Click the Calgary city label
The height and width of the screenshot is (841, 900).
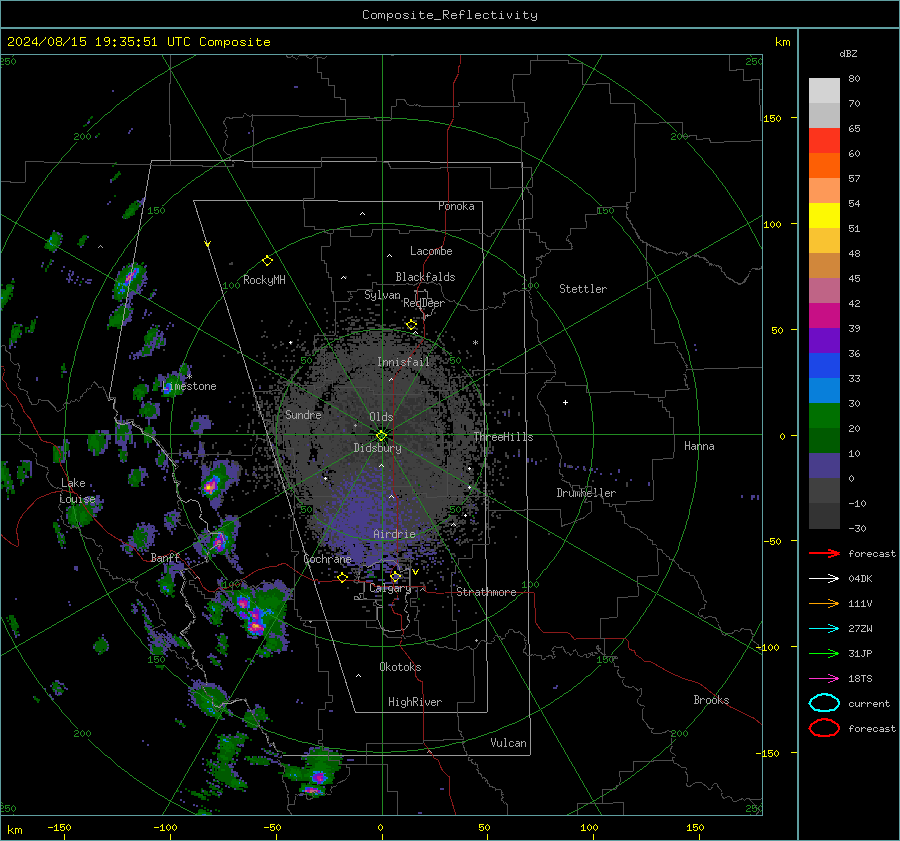click(390, 588)
